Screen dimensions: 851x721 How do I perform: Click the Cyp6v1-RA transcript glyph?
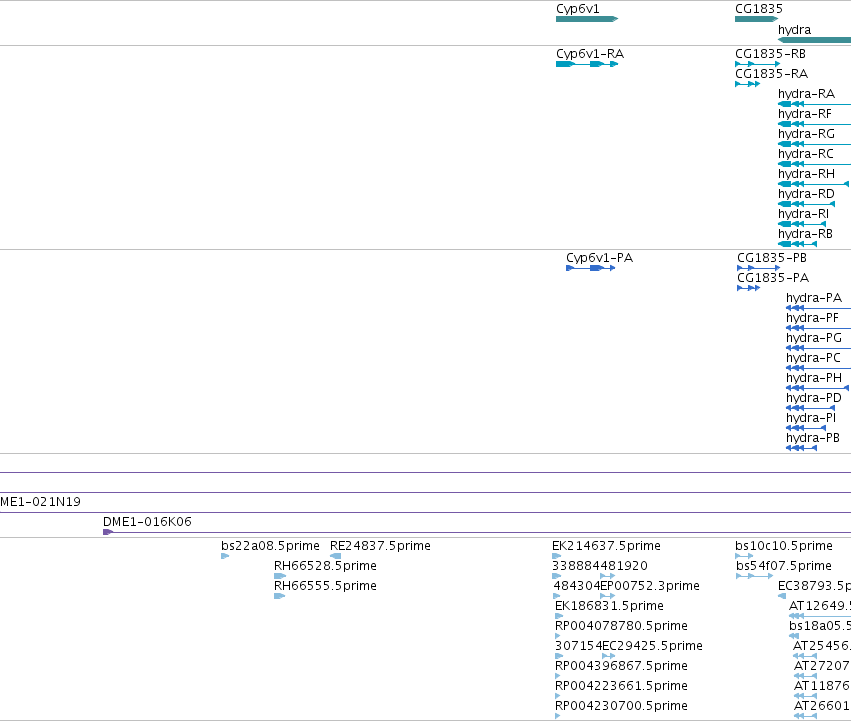(x=587, y=64)
